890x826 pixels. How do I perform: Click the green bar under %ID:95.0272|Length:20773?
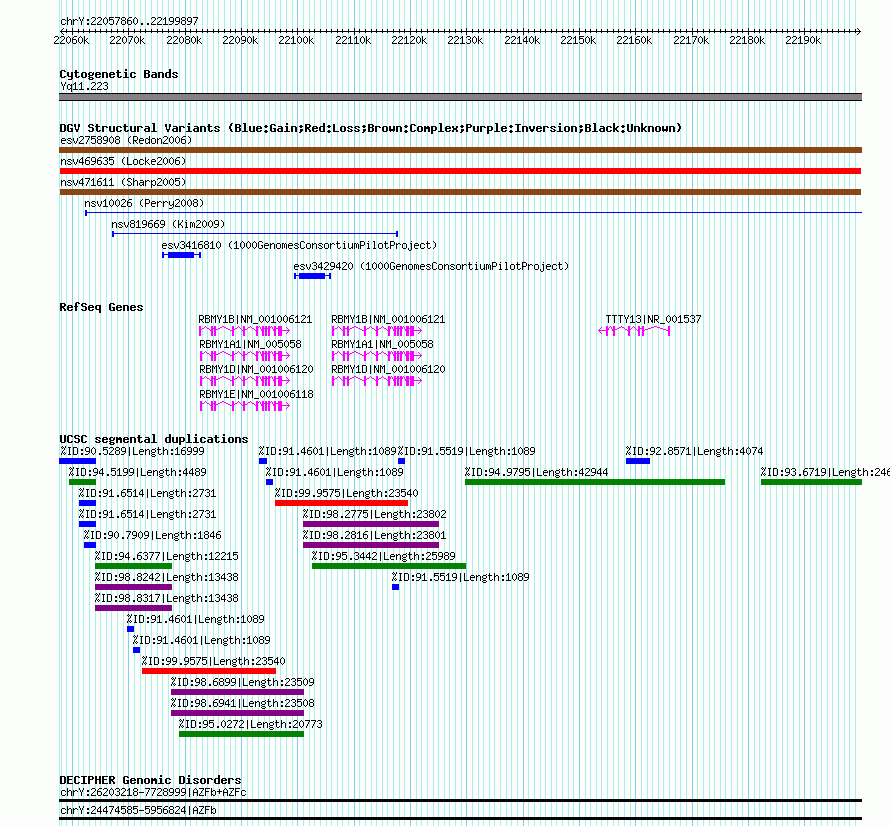coord(241,734)
